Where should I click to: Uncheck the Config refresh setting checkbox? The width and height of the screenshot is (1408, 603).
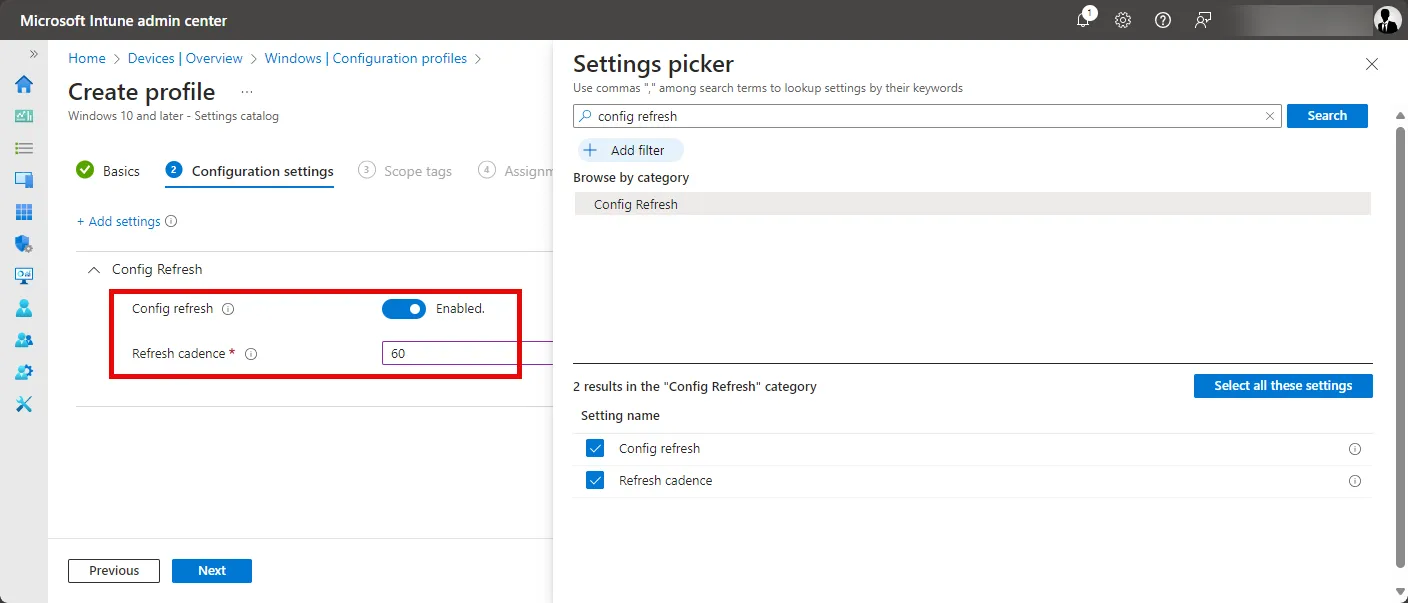[595, 448]
